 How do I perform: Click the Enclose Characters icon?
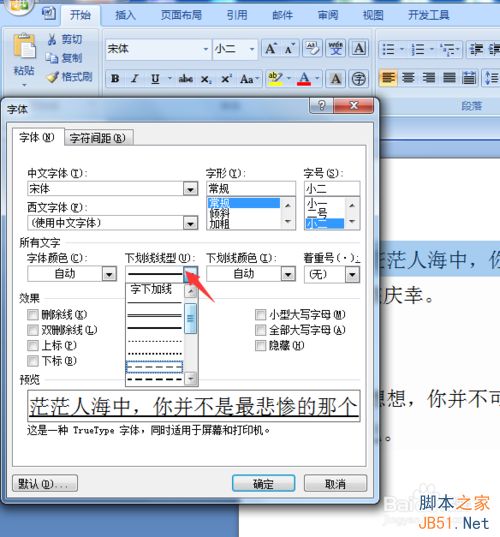click(359, 79)
